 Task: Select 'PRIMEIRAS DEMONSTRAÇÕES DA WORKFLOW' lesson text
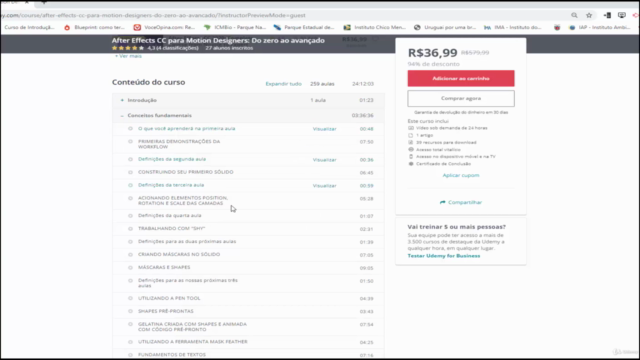pyautogui.click(x=179, y=144)
